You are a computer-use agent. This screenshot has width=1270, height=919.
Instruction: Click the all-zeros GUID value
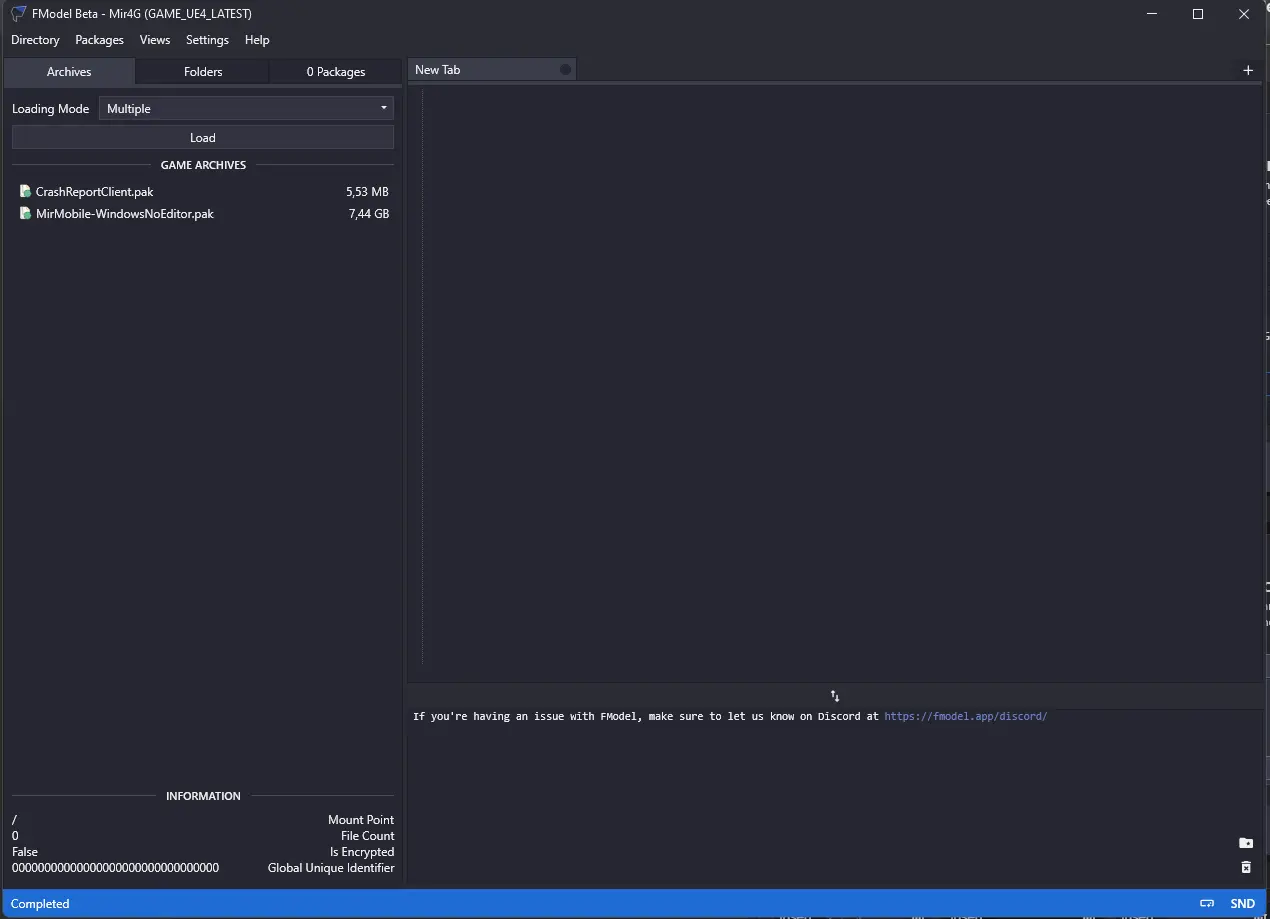tap(115, 868)
